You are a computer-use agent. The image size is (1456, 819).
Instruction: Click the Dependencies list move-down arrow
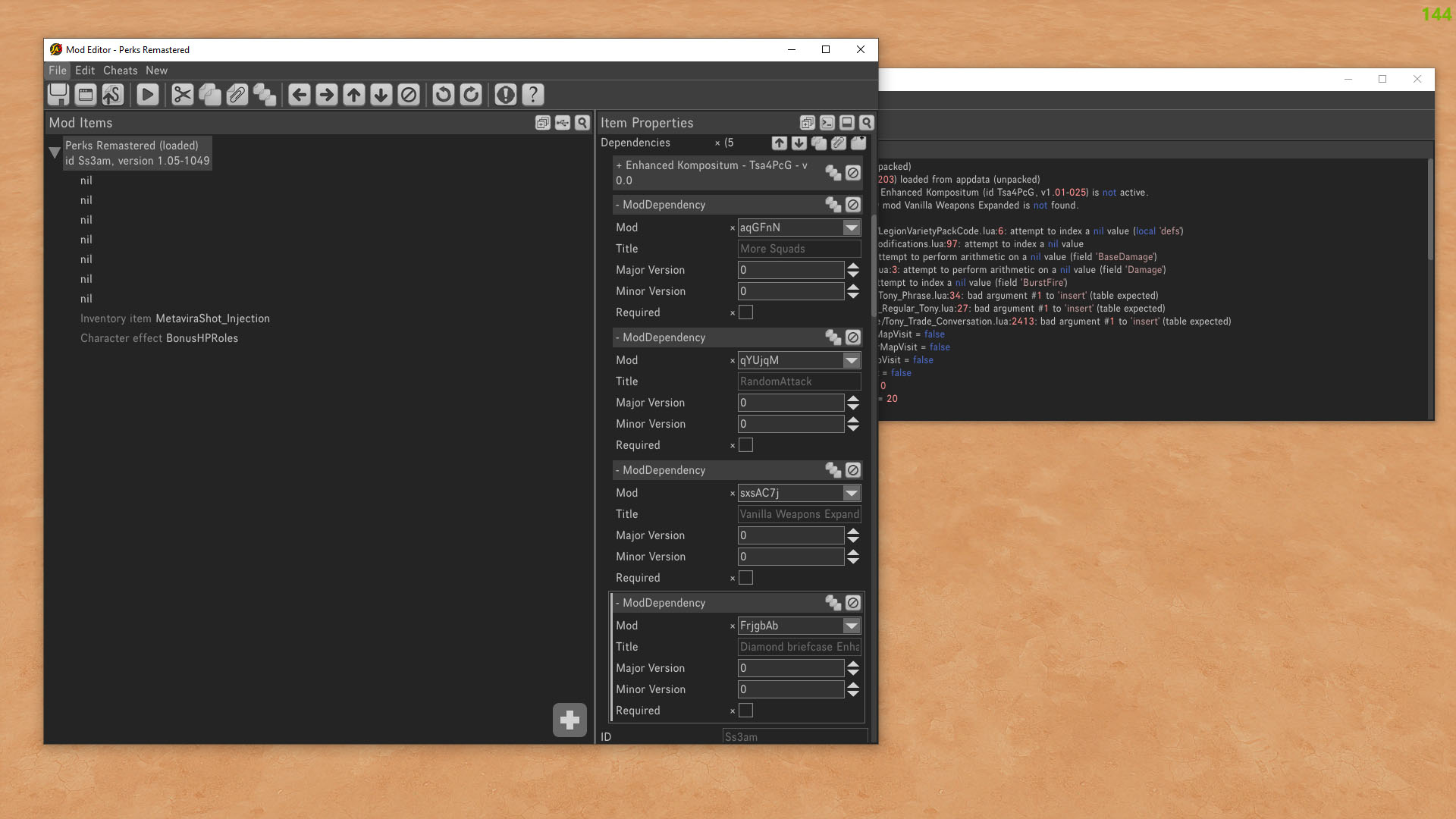coord(799,143)
